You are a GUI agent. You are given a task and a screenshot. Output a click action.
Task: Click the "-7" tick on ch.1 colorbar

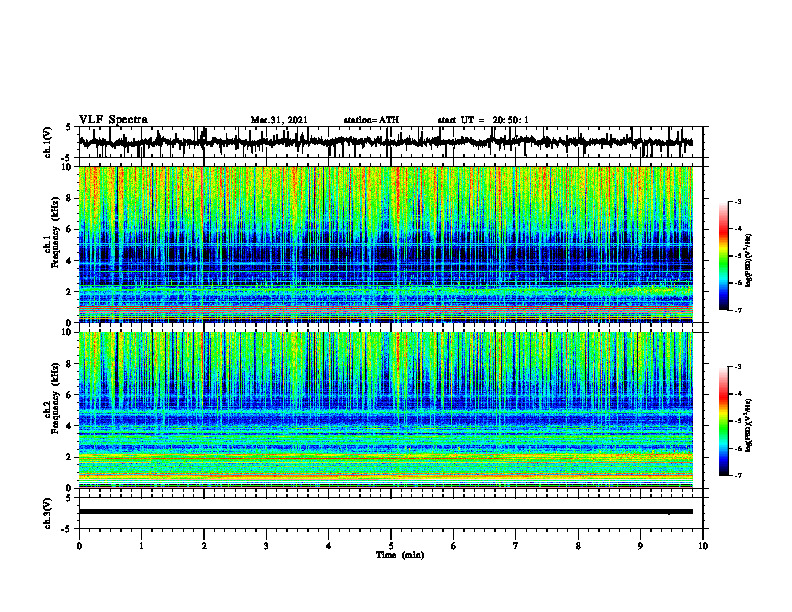coord(738,310)
